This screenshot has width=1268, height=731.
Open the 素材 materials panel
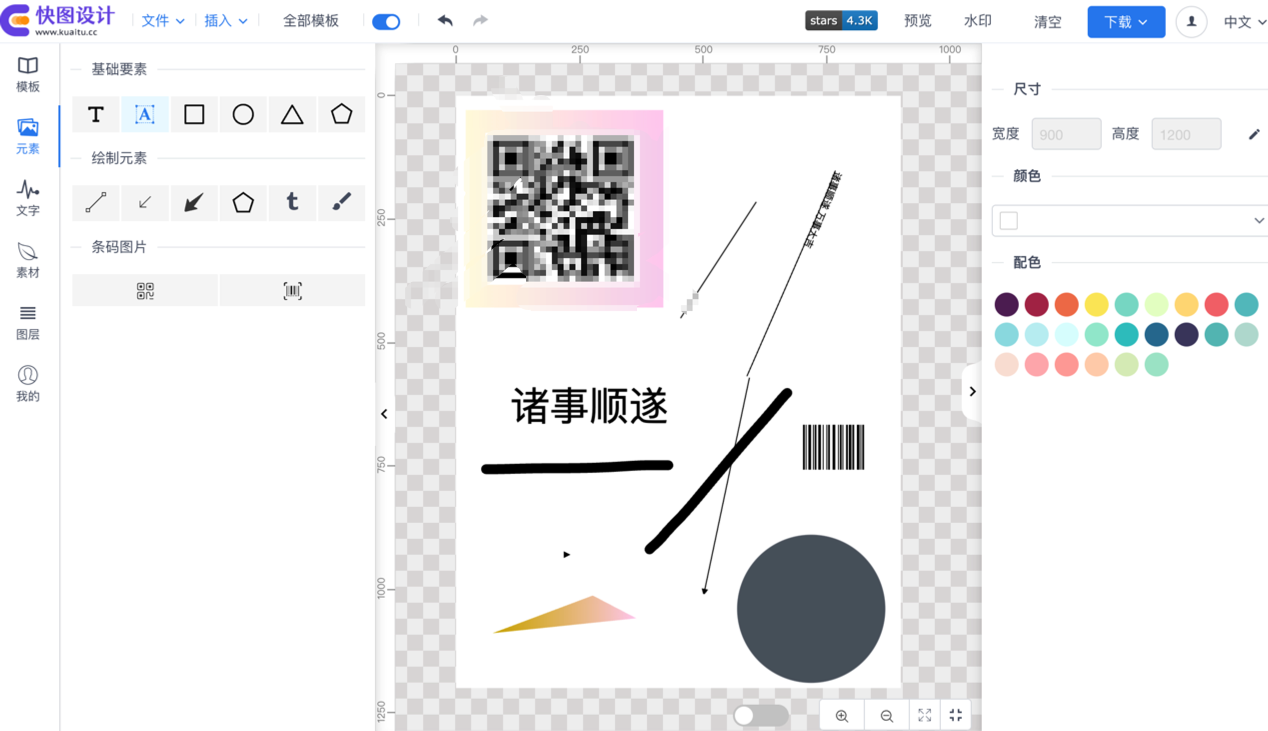[x=27, y=258]
